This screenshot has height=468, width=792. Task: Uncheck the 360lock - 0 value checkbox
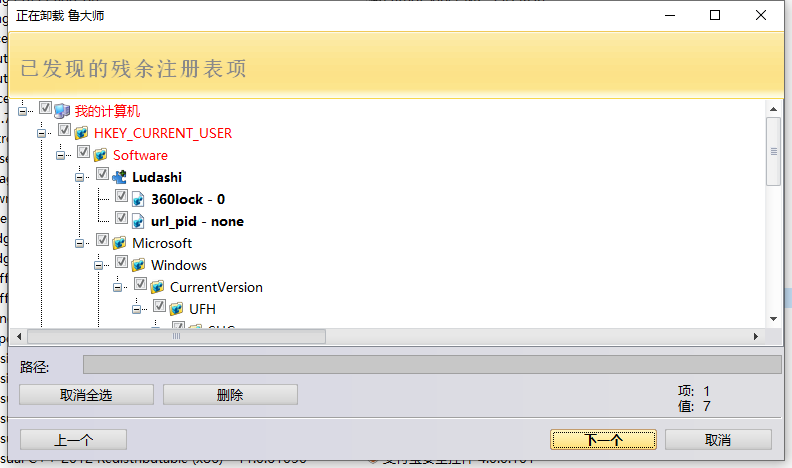121,195
